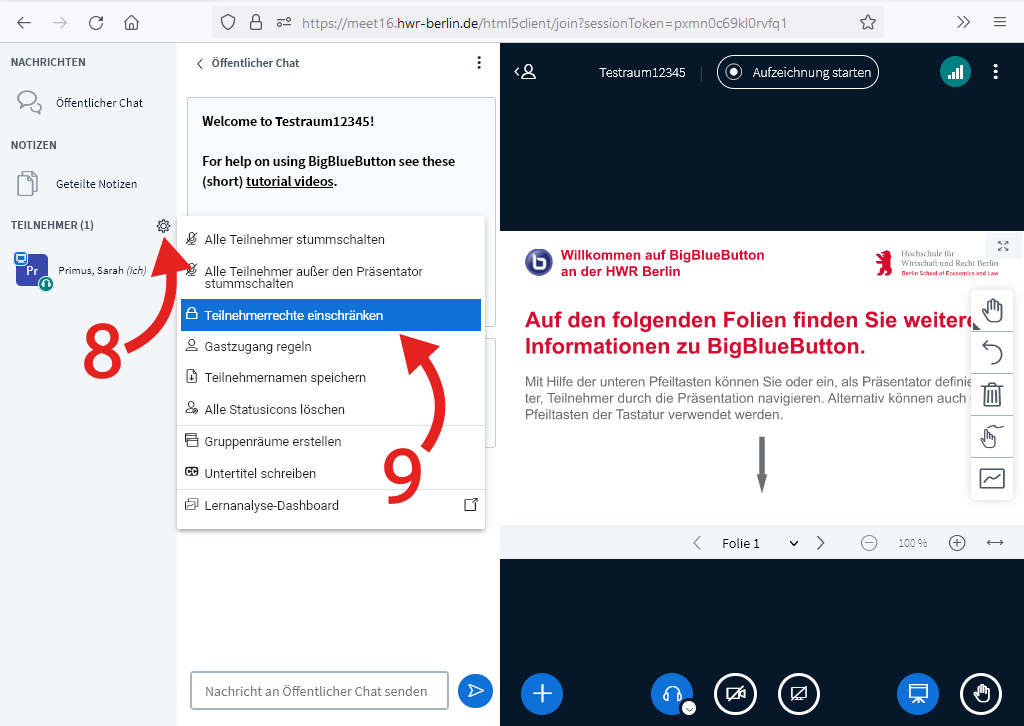1024x726 pixels.
Task: Open the top-right options menu
Action: tap(995, 71)
